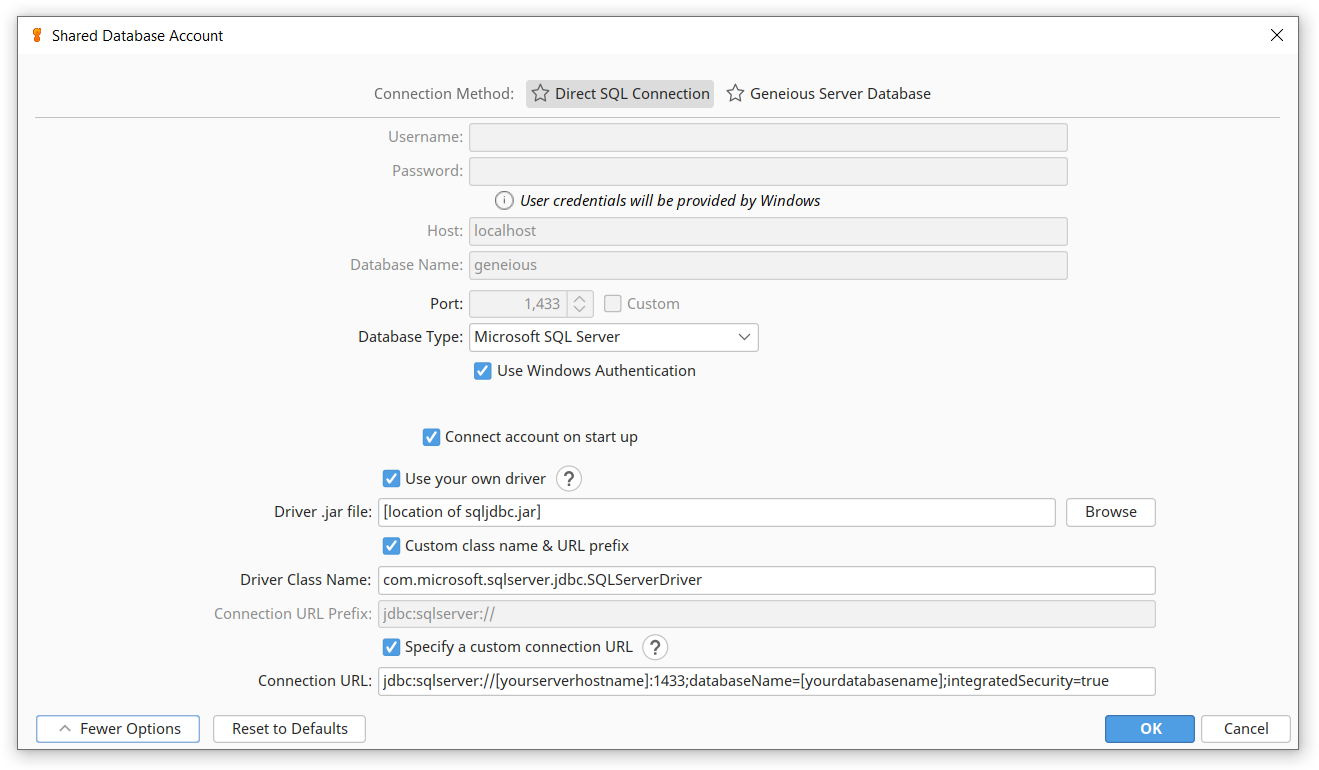Image resolution: width=1319 pixels, height=770 pixels.
Task: Click the Database Name field
Action: click(768, 265)
